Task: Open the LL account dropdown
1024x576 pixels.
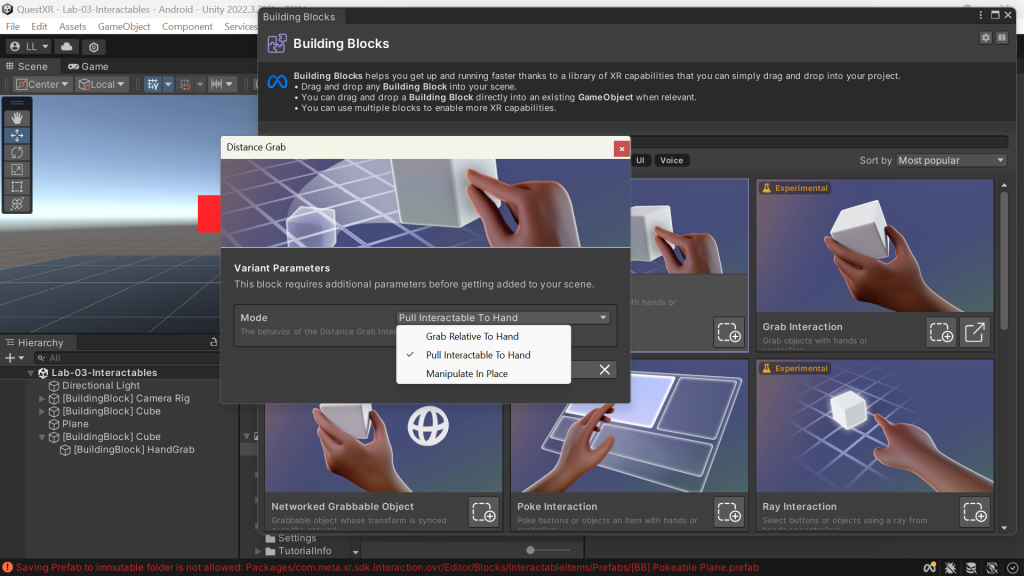Action: coord(29,46)
